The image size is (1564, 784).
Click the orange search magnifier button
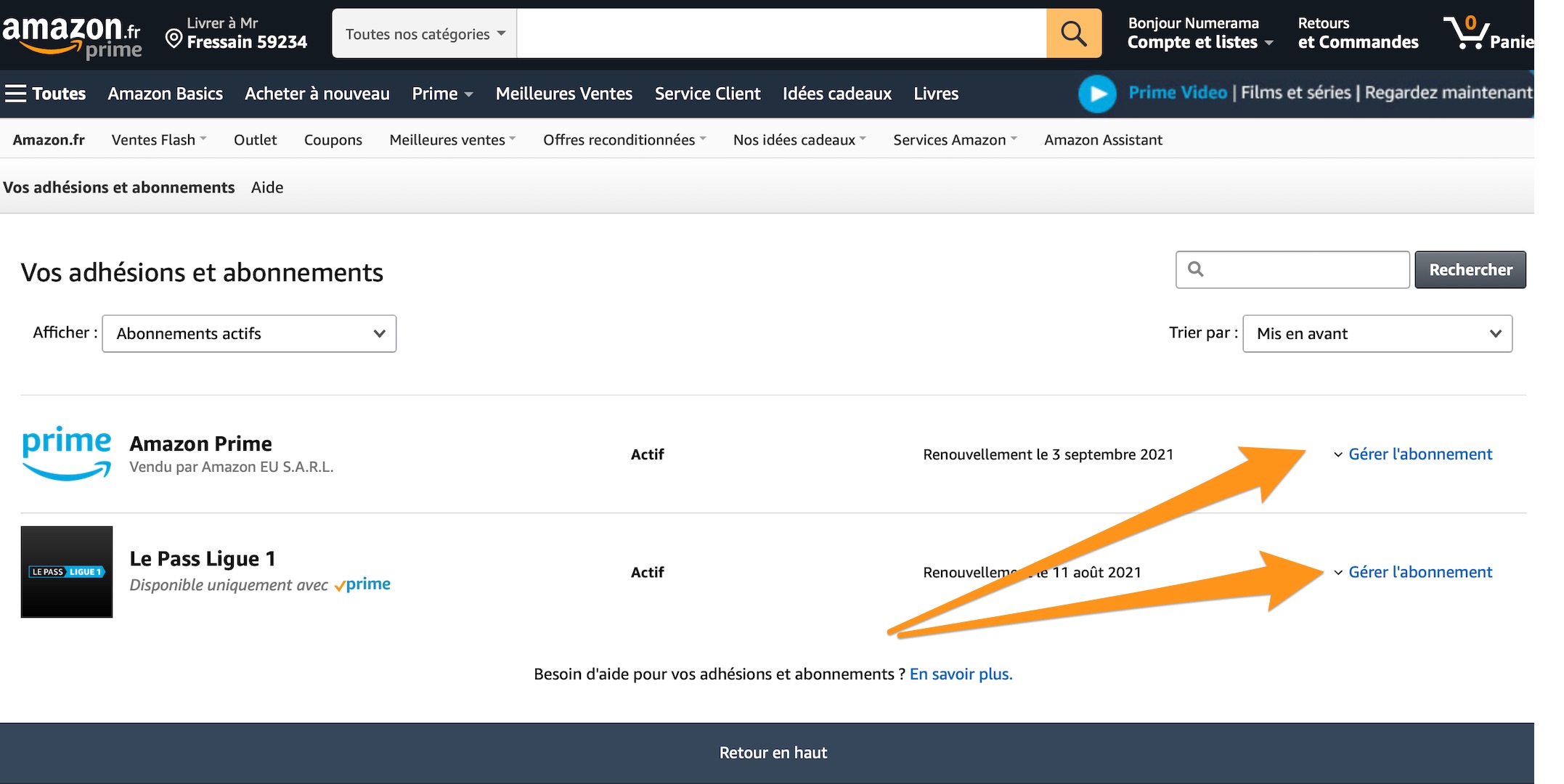(x=1073, y=33)
